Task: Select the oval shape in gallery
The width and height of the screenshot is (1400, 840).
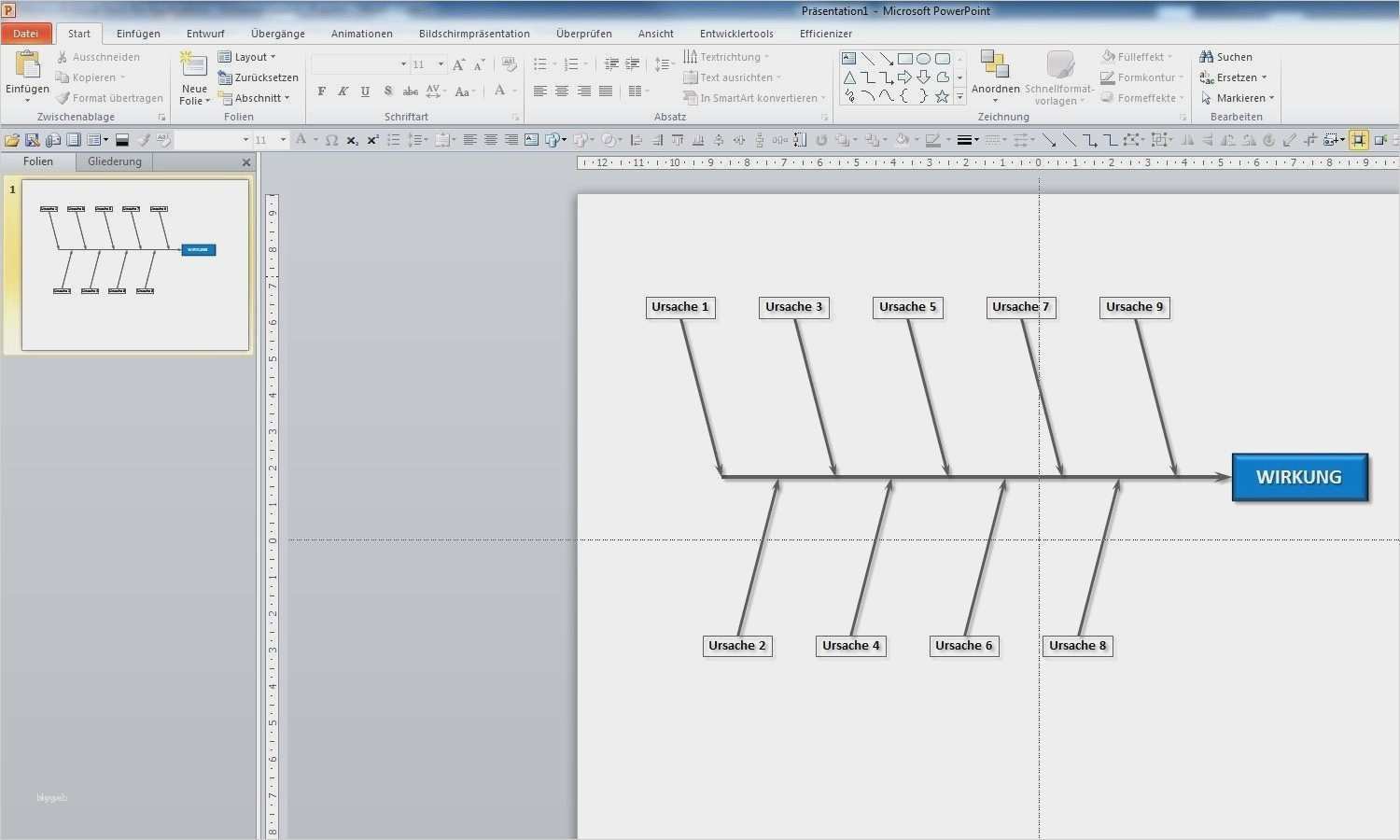Action: coord(924,59)
